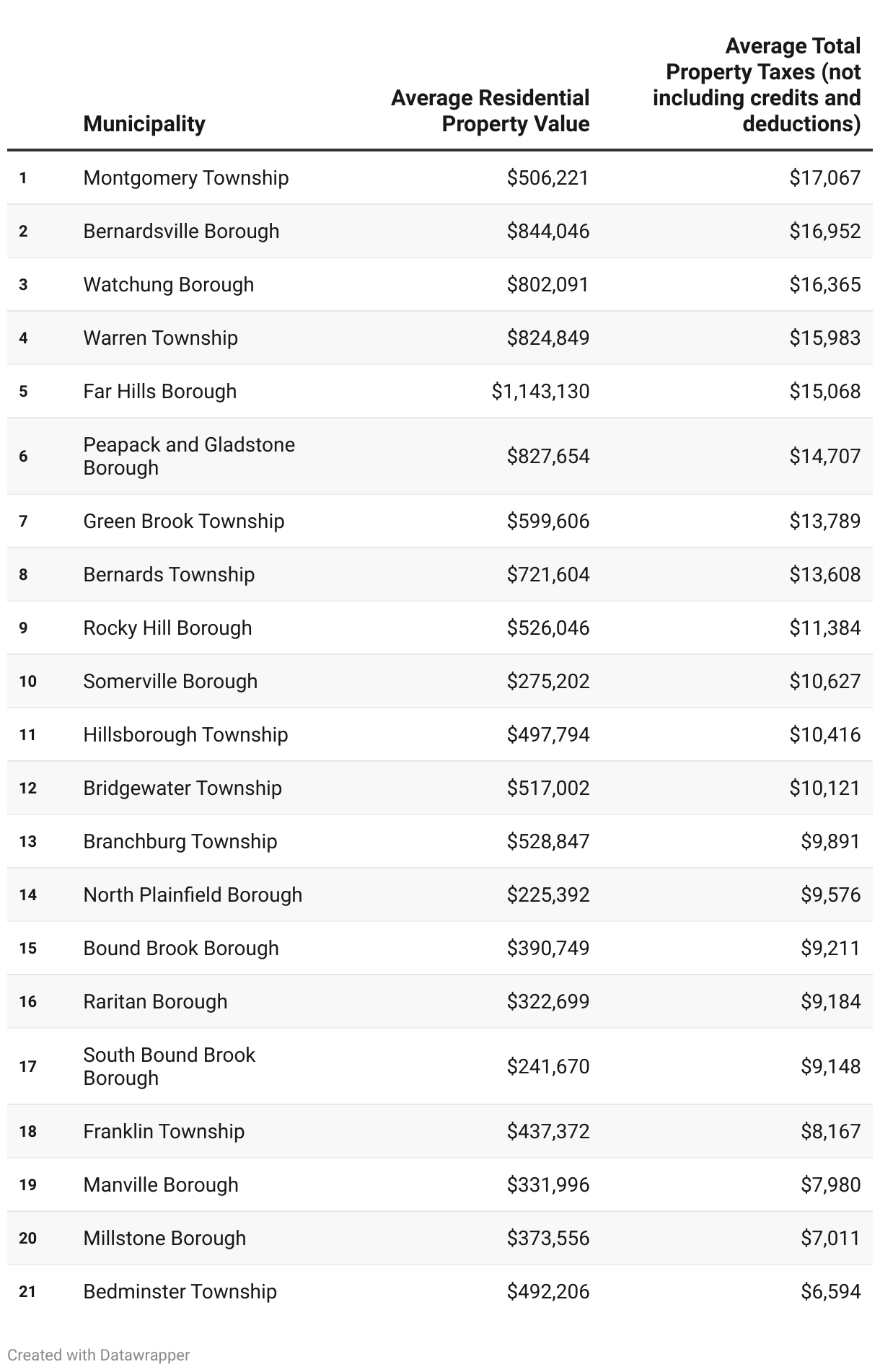Select the Montgomery Township row name

click(185, 178)
